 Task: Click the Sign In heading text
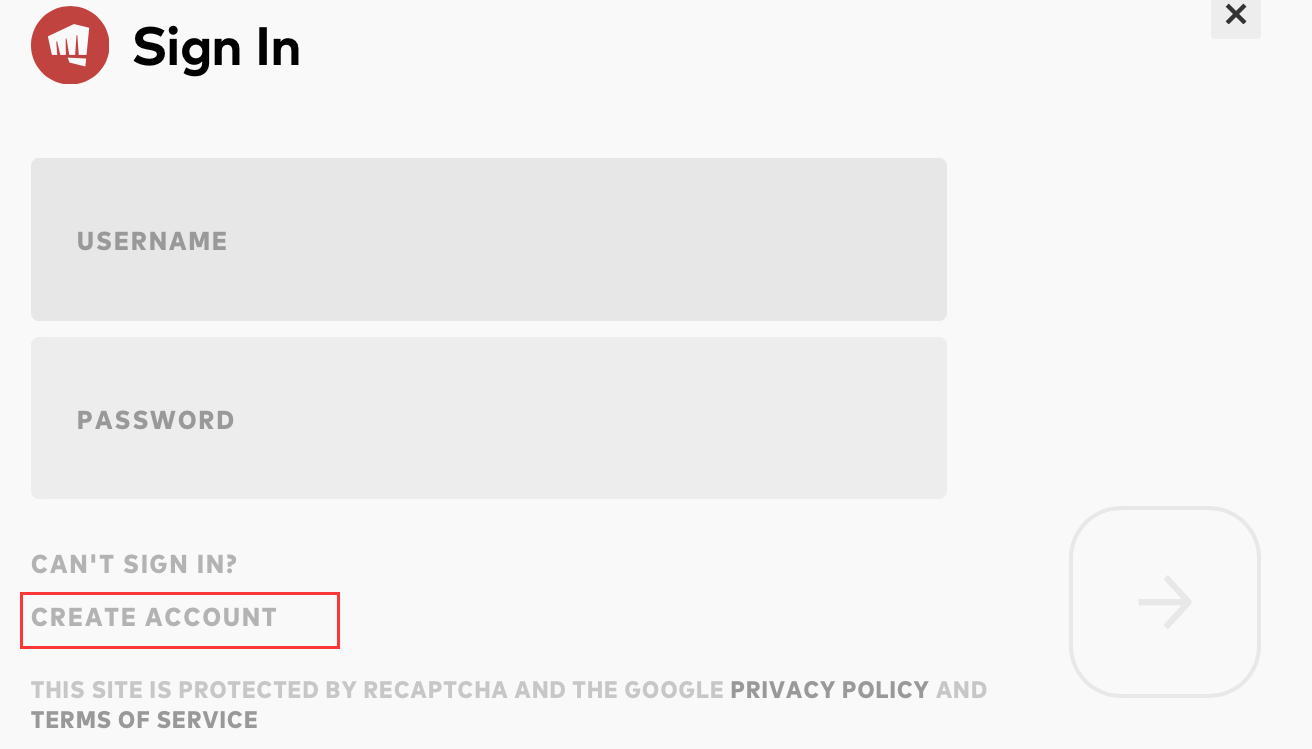tap(216, 47)
